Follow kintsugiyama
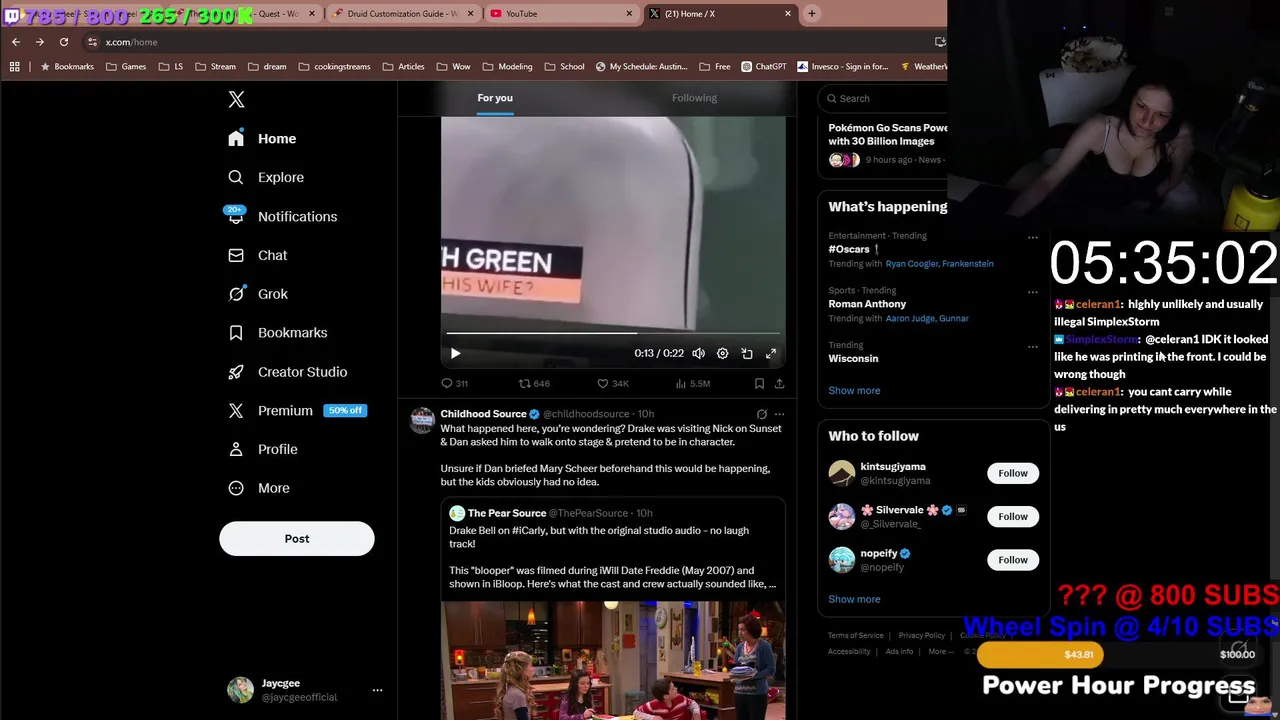1280x720 pixels. coord(1013,473)
